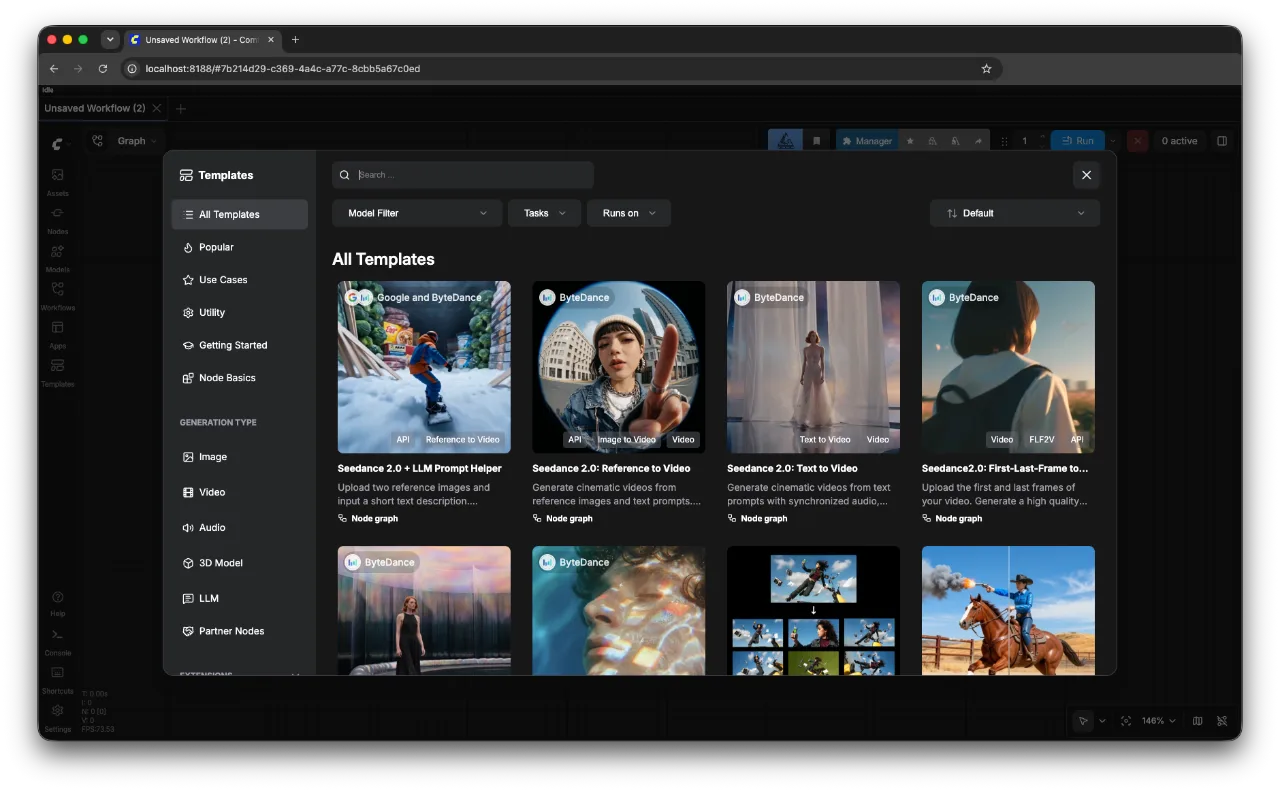This screenshot has height=791, width=1280.
Task: Open the Help menu in sidebar
Action: click(57, 602)
